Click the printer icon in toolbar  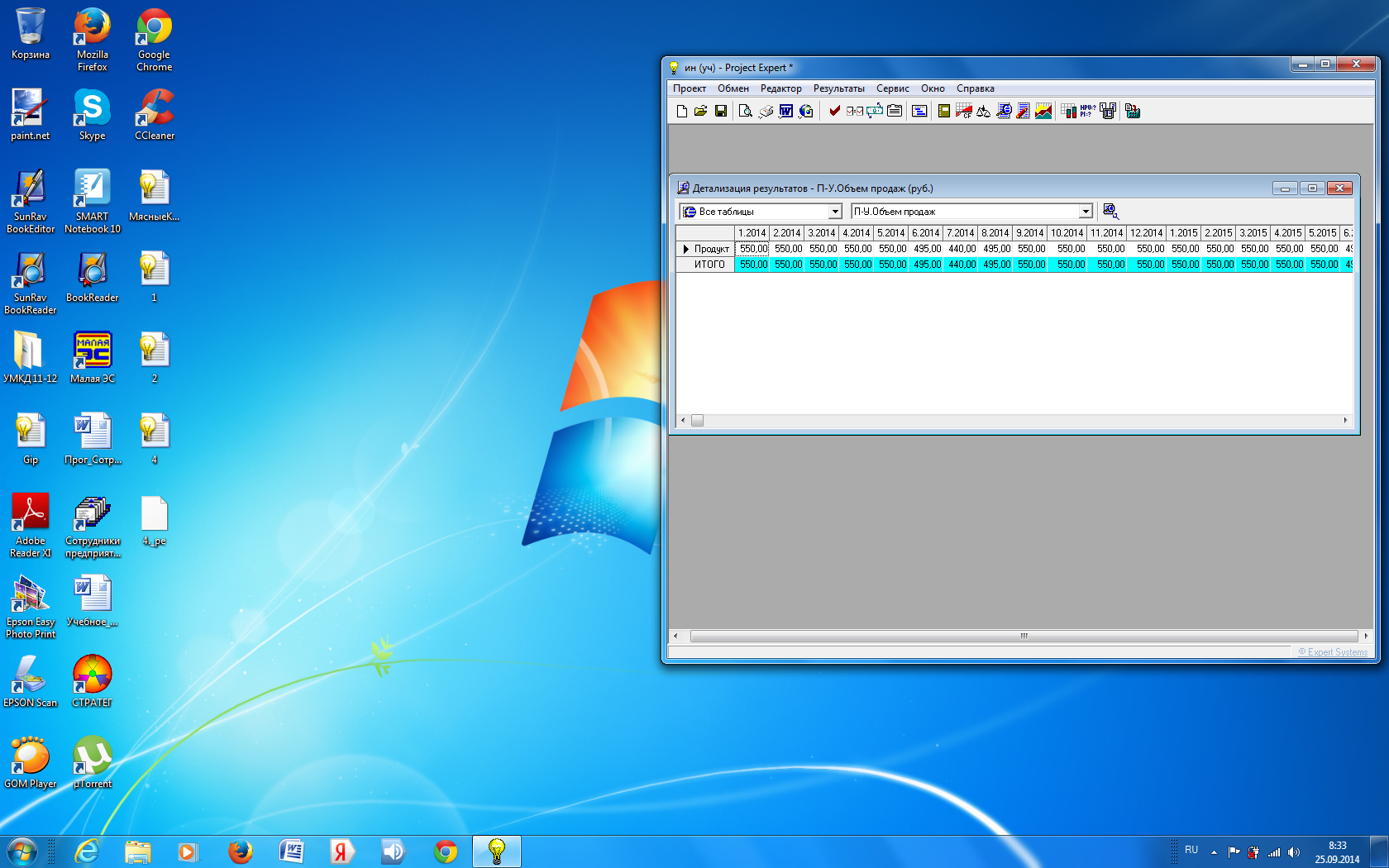click(766, 111)
